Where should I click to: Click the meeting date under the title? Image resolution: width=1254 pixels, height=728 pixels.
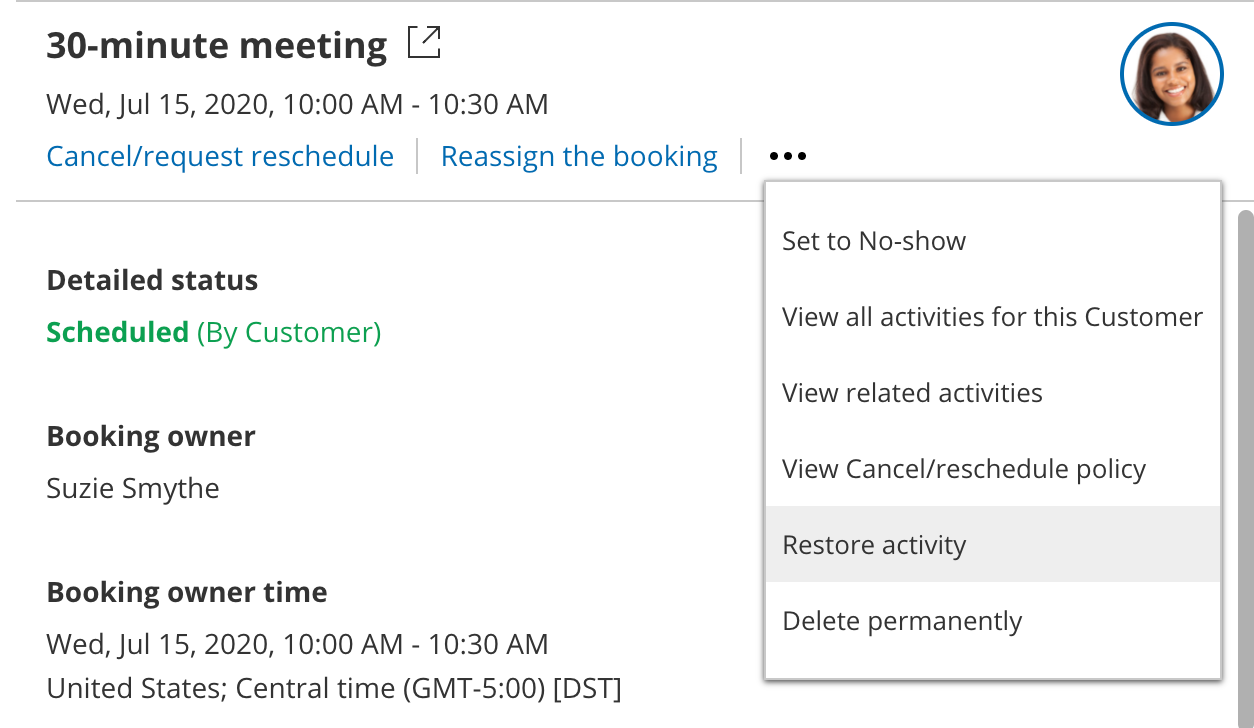[297, 104]
